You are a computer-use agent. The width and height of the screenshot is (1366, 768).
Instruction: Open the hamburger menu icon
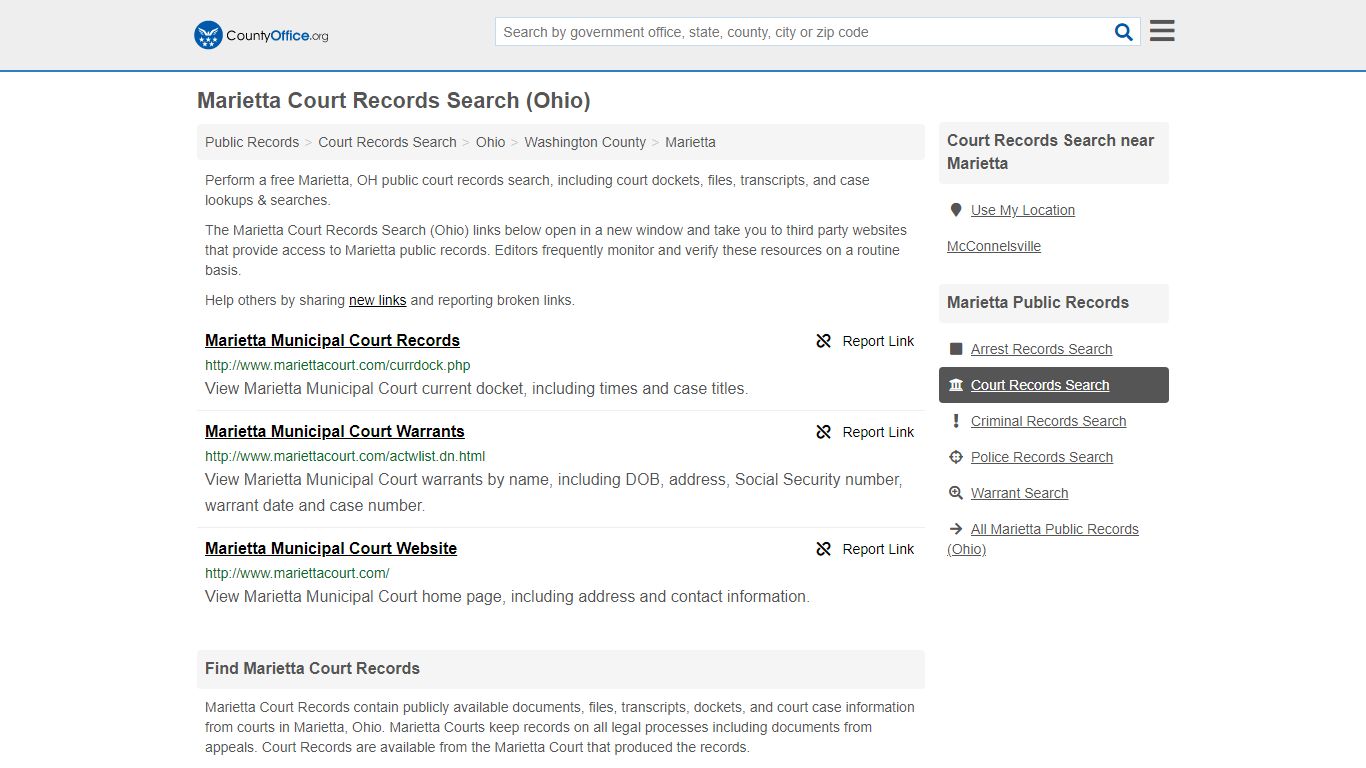coord(1162,31)
